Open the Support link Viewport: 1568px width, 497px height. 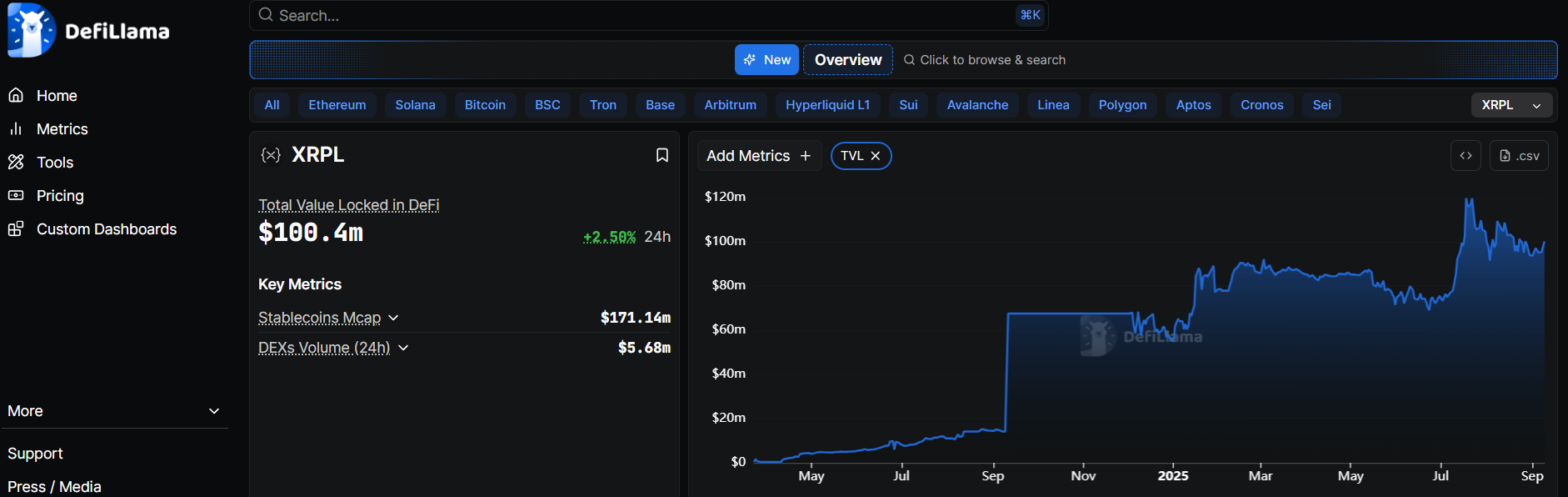pos(35,454)
